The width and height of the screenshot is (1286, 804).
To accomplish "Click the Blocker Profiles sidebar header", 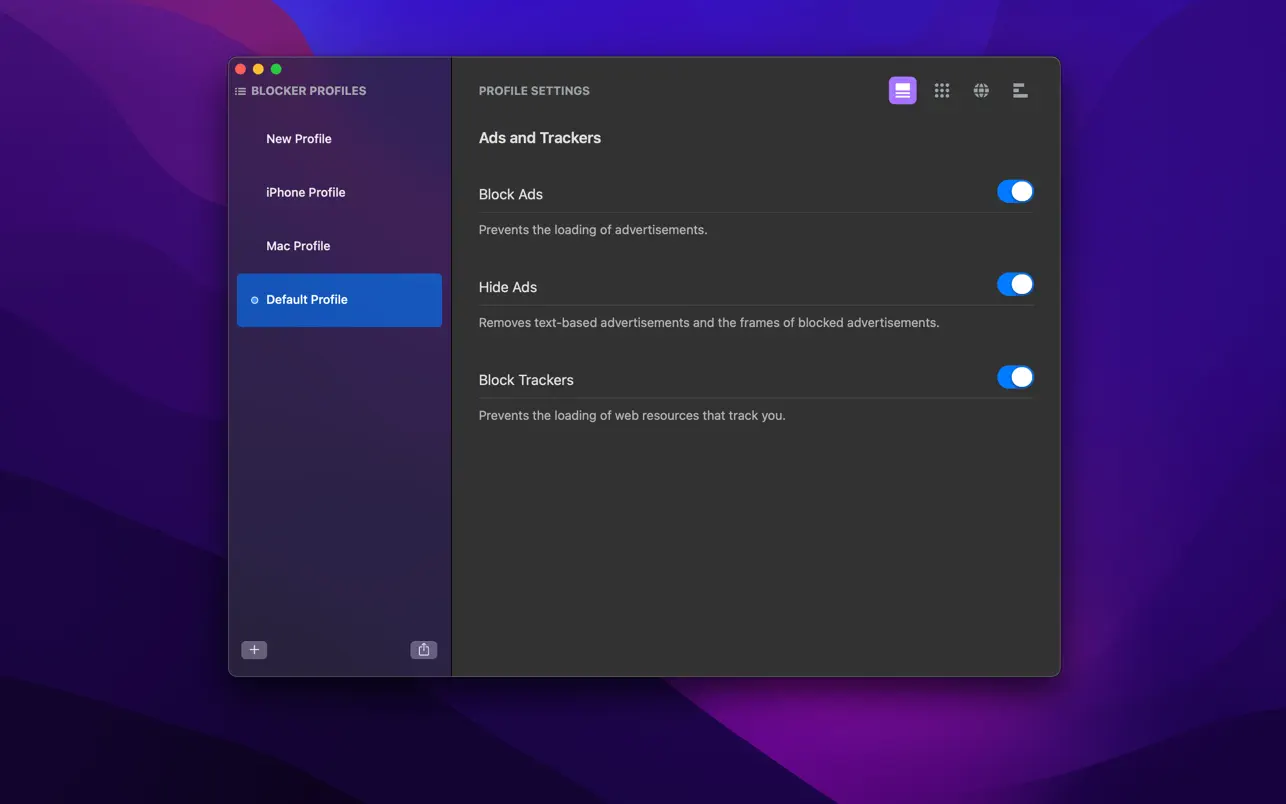I will click(308, 91).
